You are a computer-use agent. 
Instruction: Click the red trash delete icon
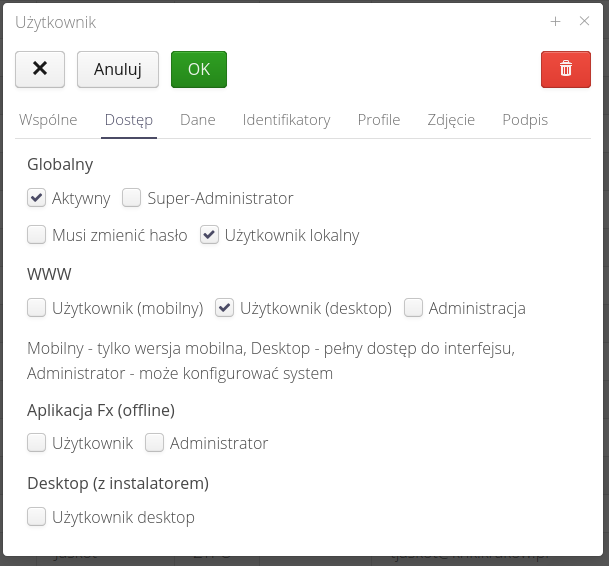click(x=566, y=69)
